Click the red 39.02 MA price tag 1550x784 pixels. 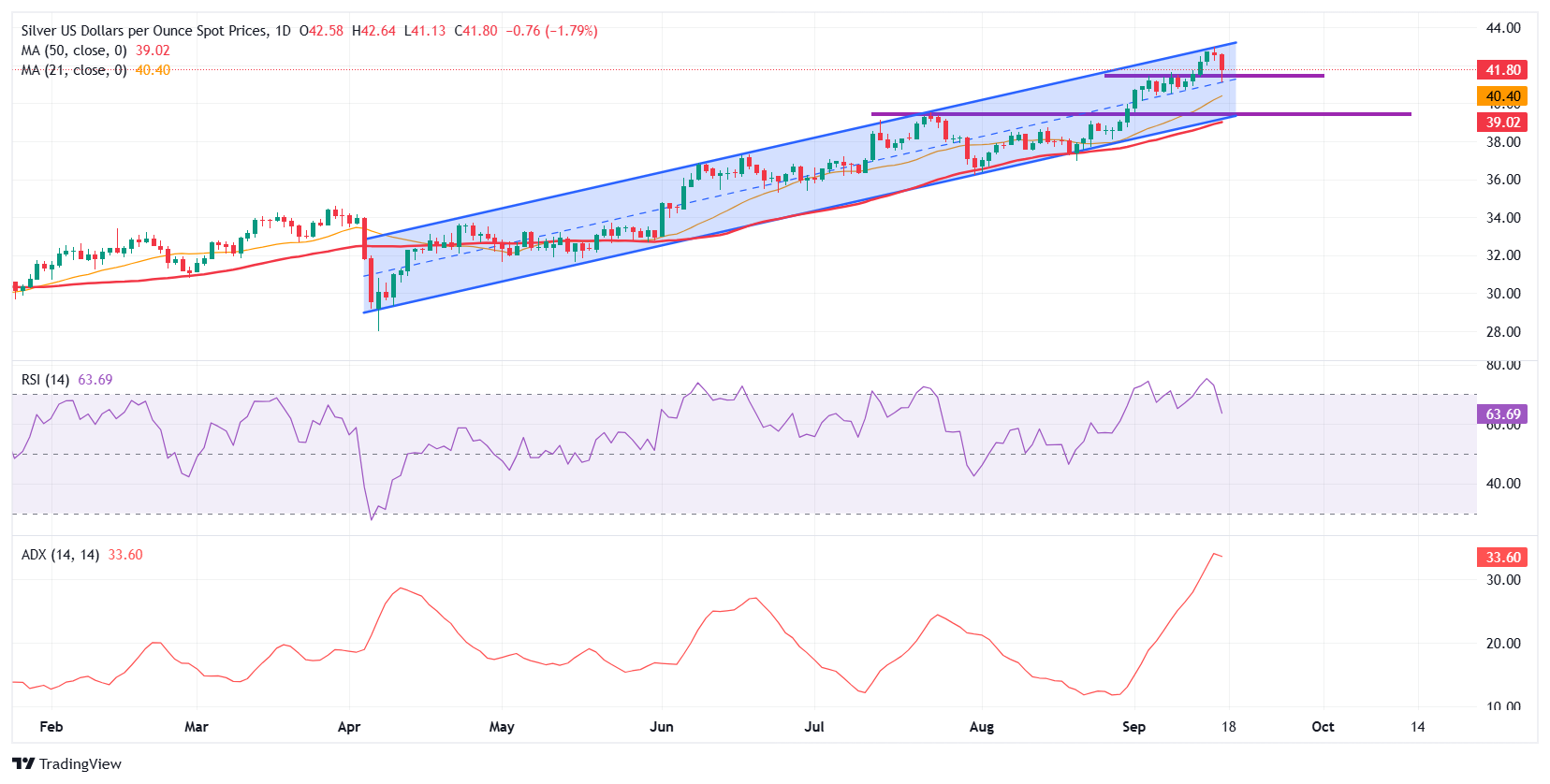click(1502, 123)
